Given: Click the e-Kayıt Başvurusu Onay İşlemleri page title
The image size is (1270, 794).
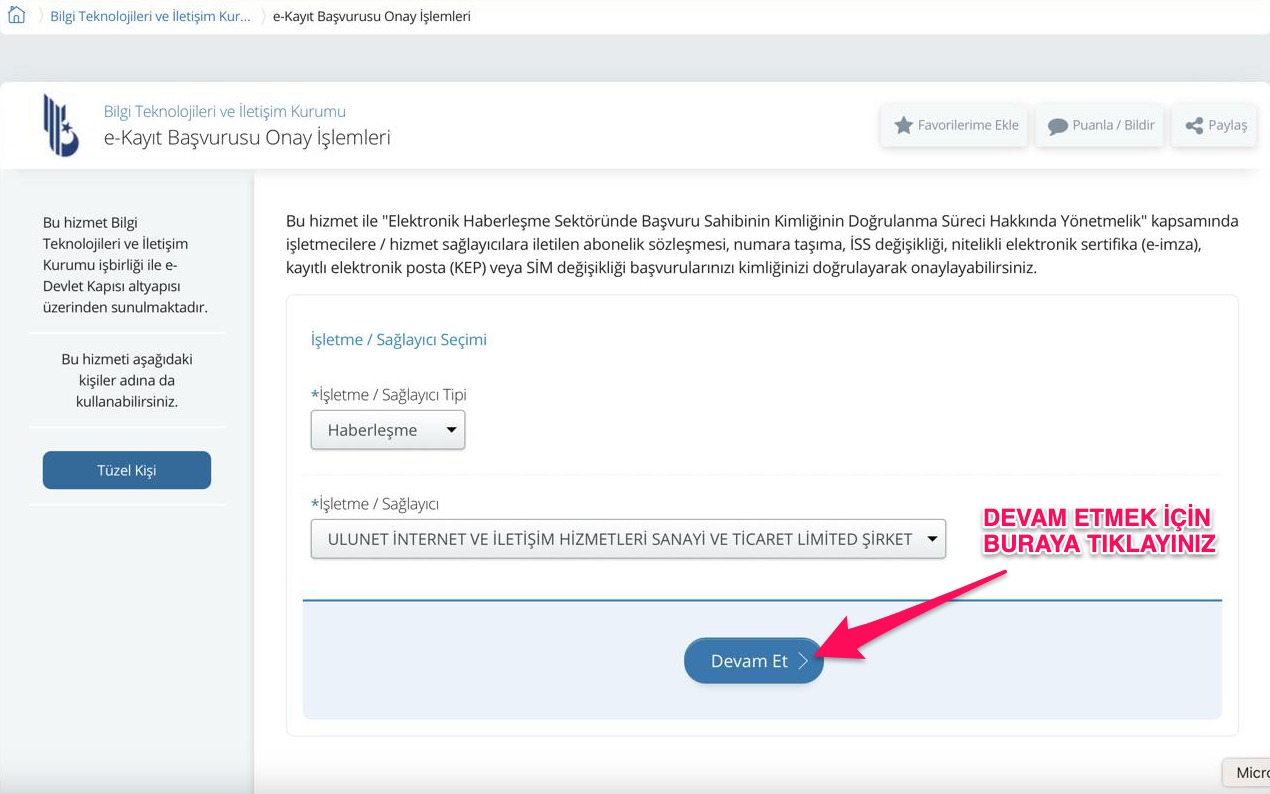Looking at the screenshot, I should [x=247, y=138].
